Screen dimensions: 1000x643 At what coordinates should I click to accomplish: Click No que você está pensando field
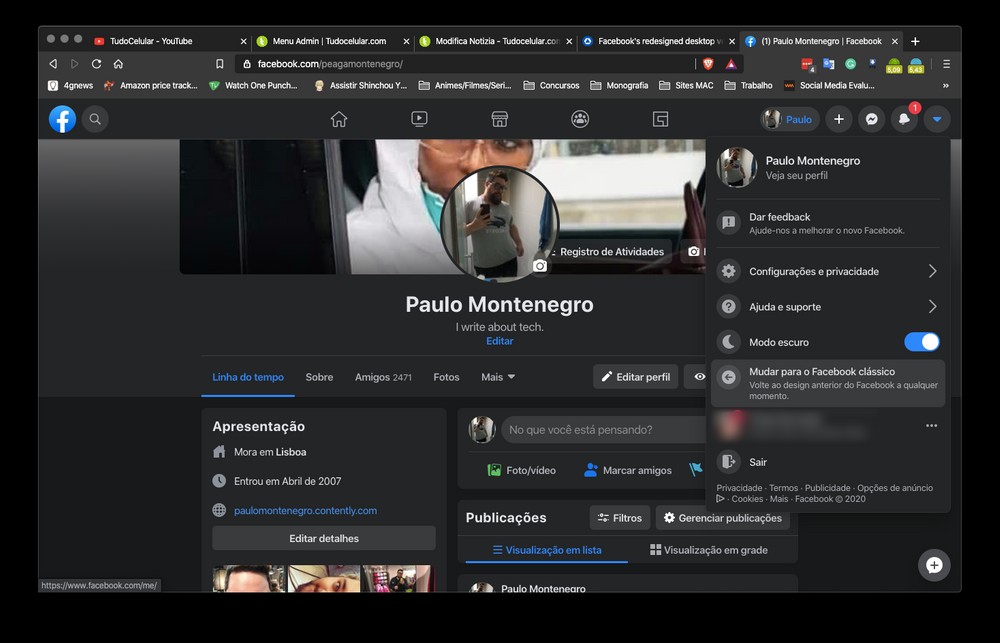click(603, 430)
